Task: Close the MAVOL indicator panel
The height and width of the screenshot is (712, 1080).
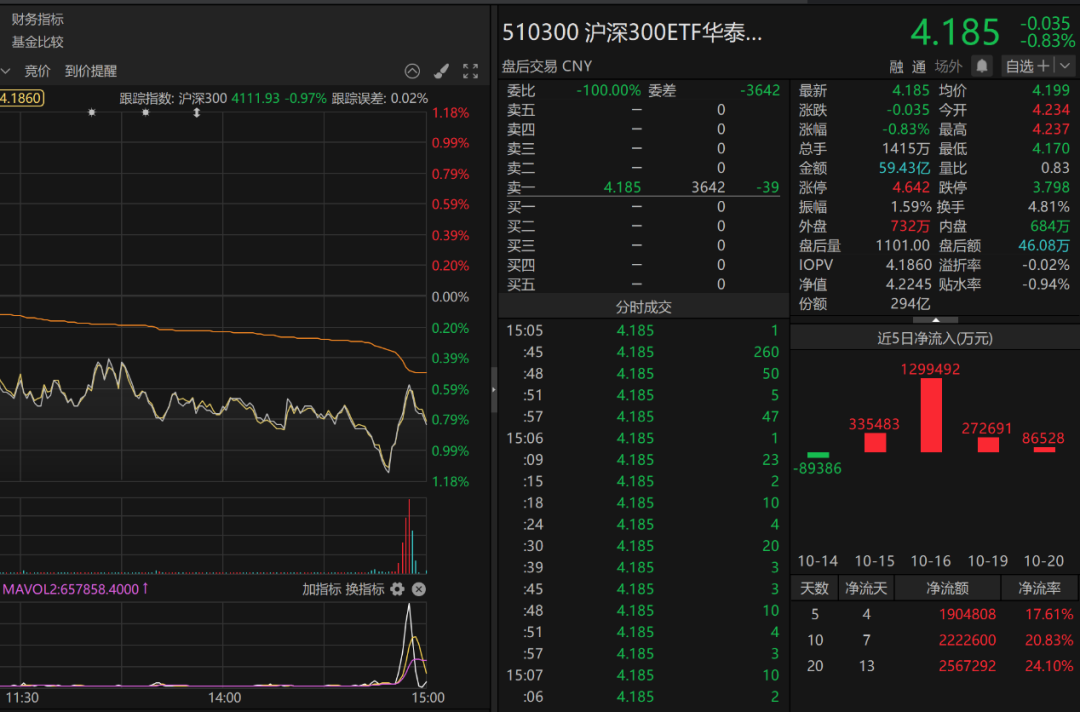Action: coord(419,589)
